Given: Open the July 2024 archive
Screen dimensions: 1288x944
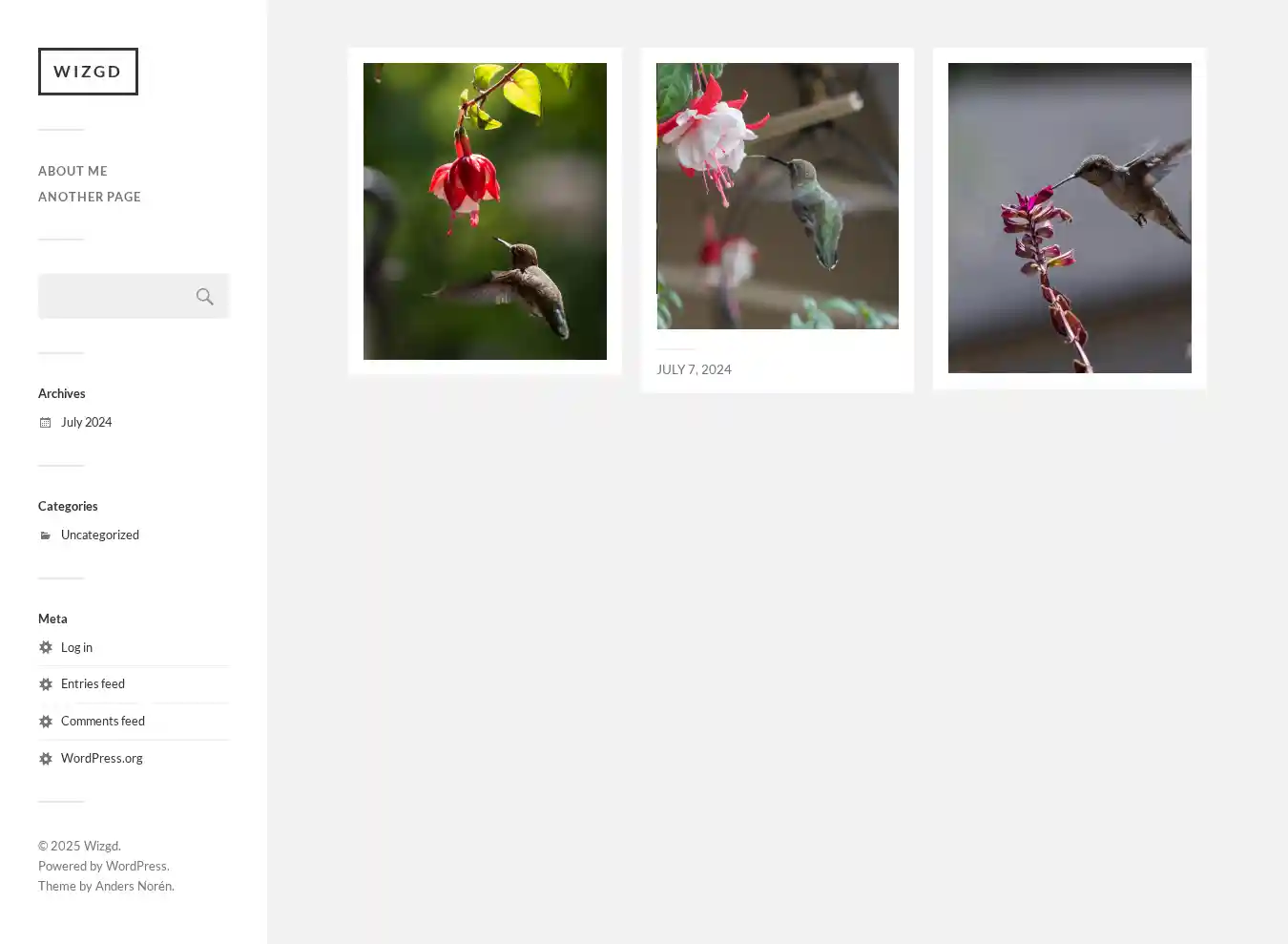Looking at the screenshot, I should tap(86, 422).
